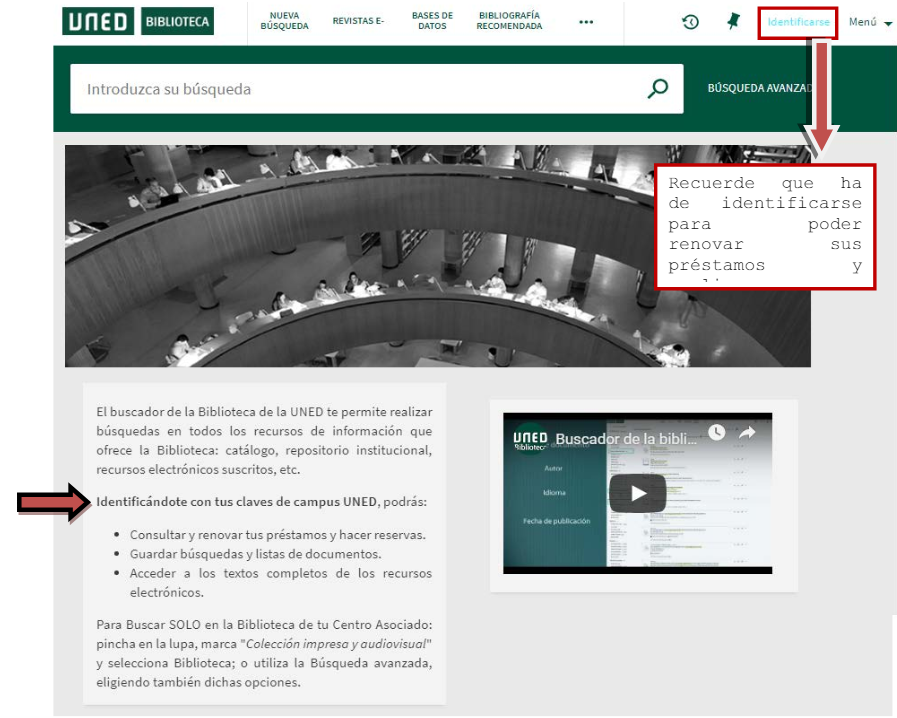Open the Nueva Búsqueda menu item
This screenshot has height=718, width=897.
tap(284, 21)
